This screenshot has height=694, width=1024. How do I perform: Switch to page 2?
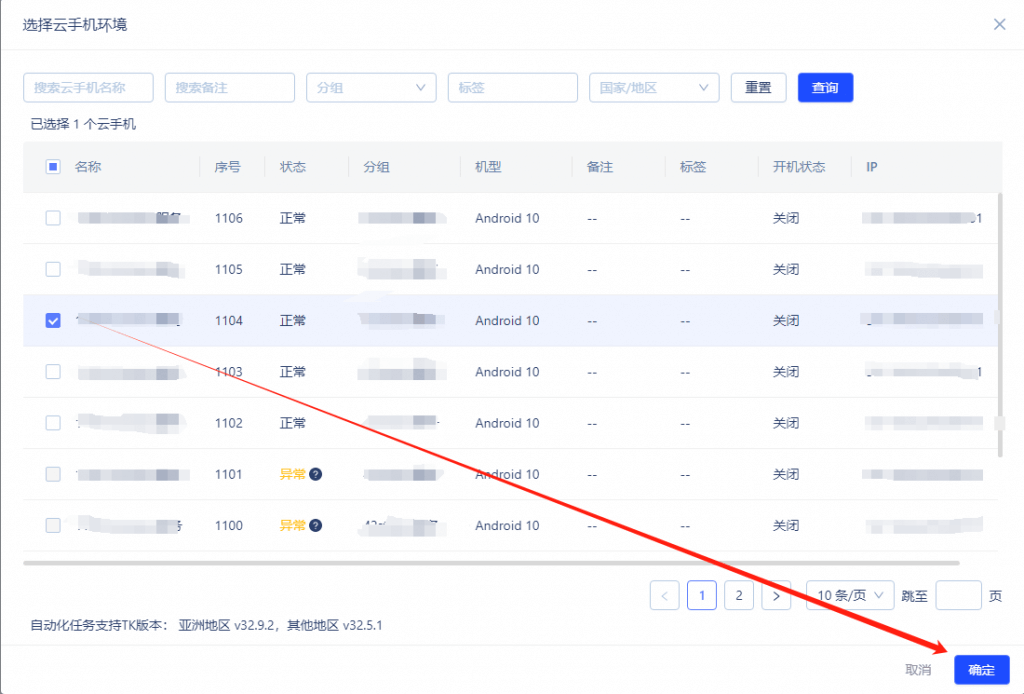tap(738, 595)
